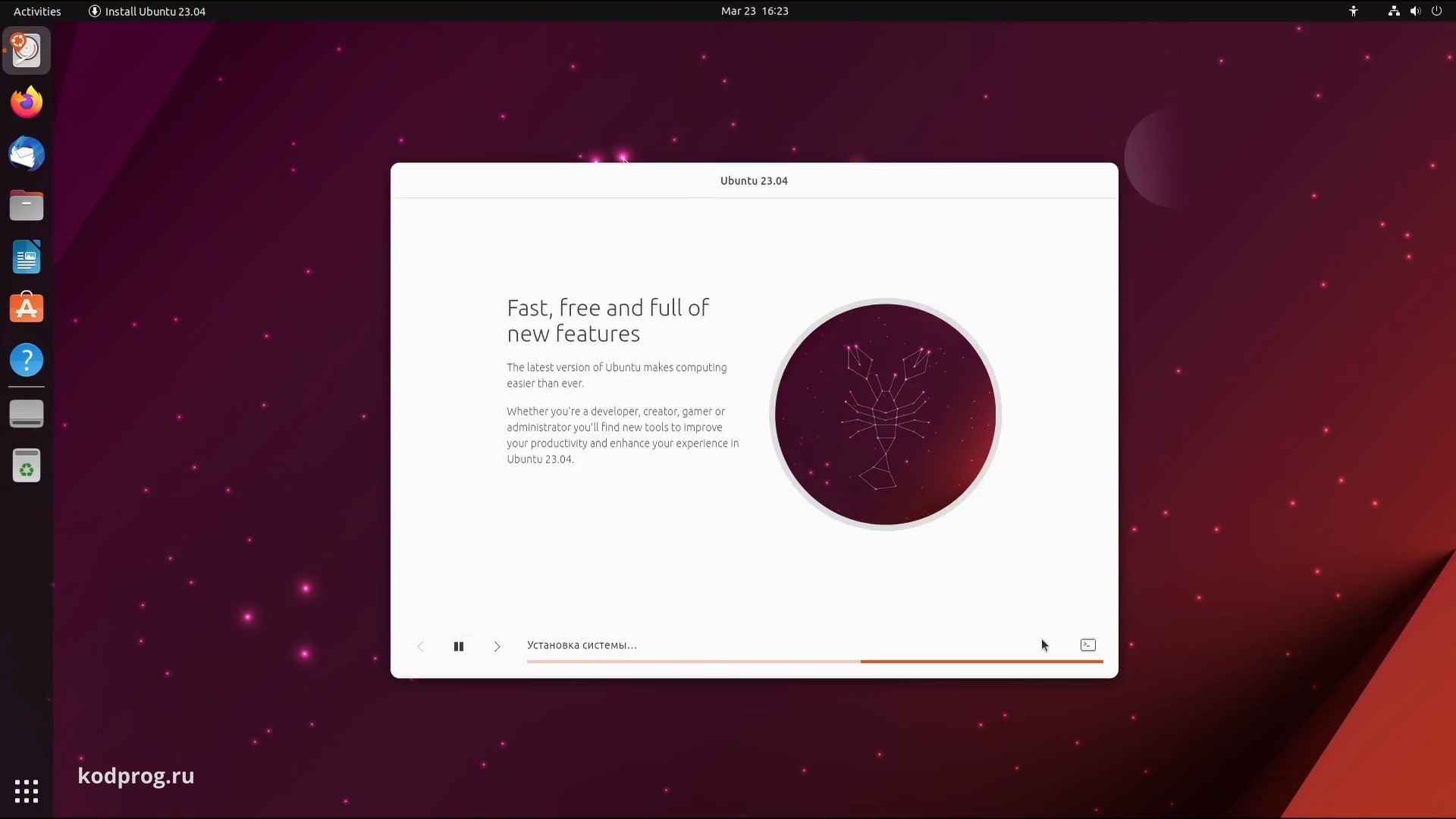Image resolution: width=1456 pixels, height=819 pixels.
Task: Click the installation progress bar
Action: point(815,661)
